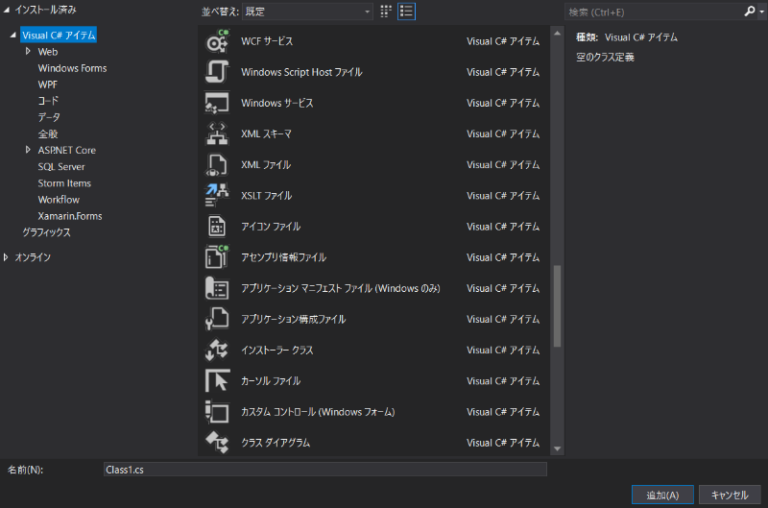Click the 'WCF サービス' item name
Viewport: 768px width, 508px height.
267,41
